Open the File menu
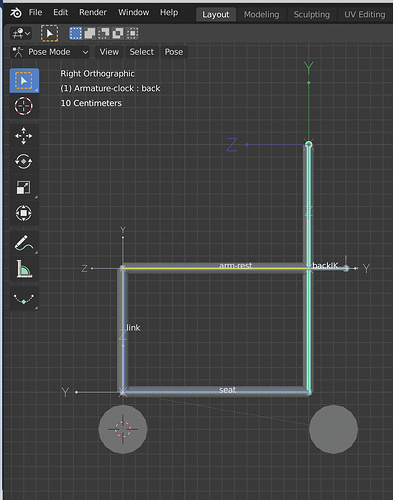393x500 pixels. point(35,13)
